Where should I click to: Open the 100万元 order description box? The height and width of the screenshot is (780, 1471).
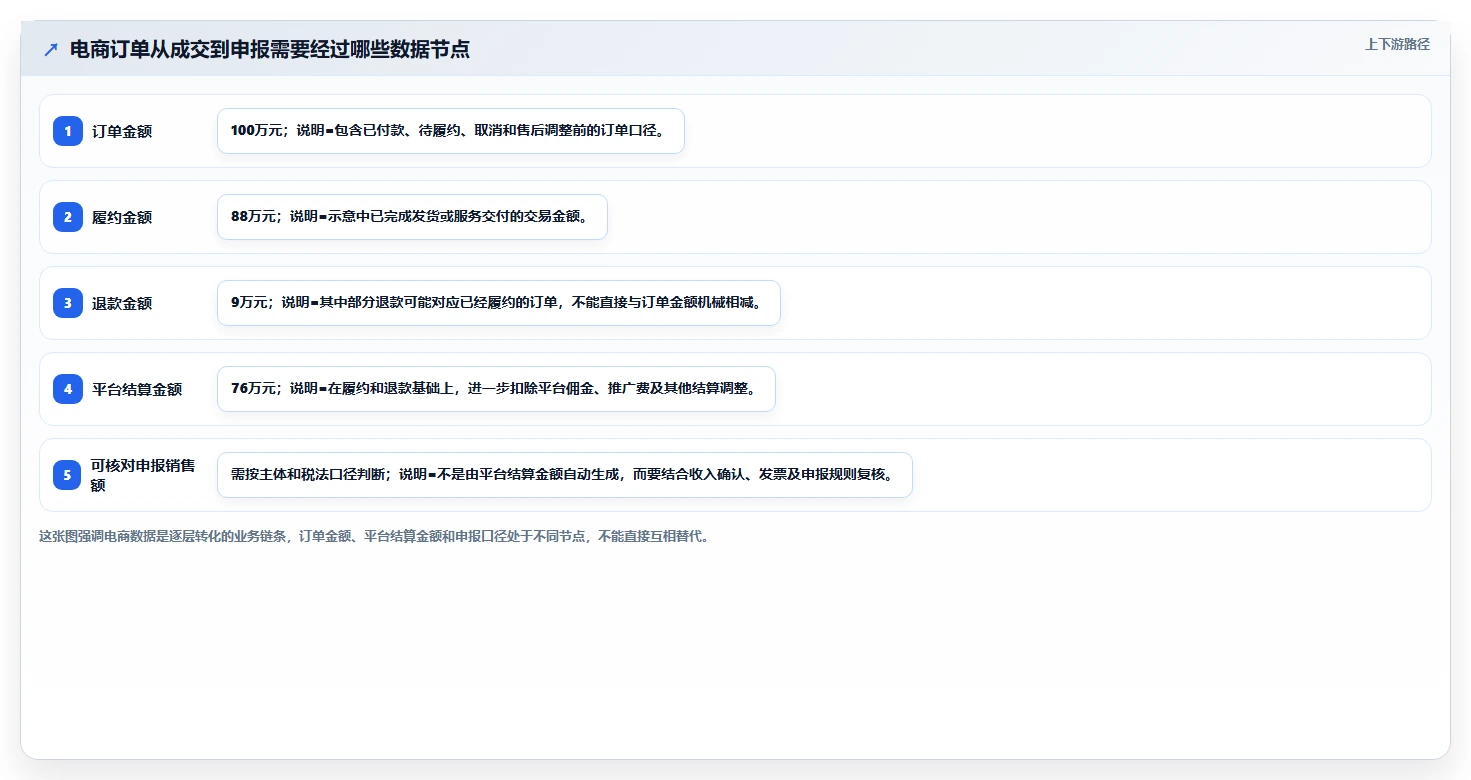(x=451, y=131)
